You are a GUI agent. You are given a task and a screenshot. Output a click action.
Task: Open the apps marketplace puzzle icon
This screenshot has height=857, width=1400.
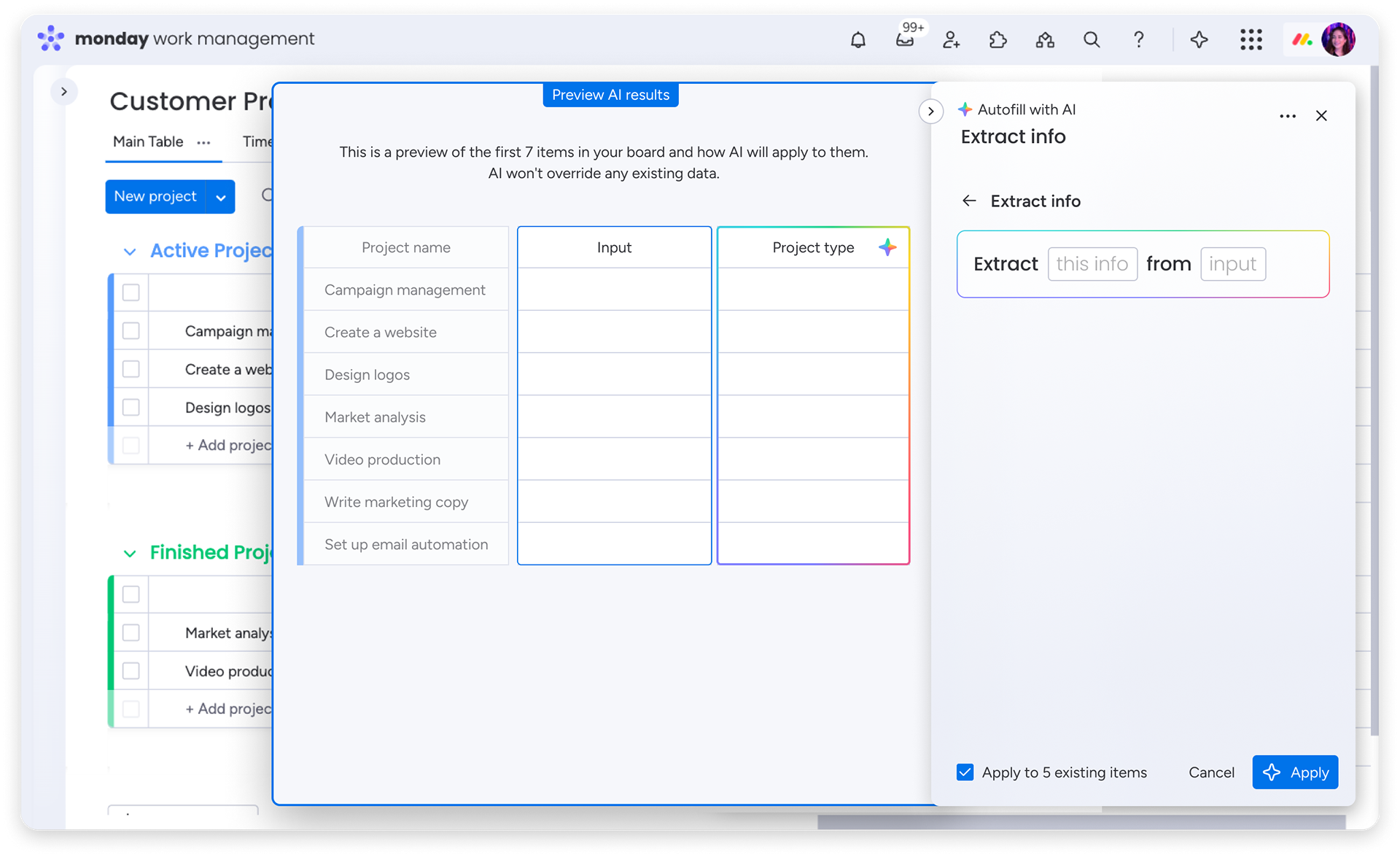998,40
